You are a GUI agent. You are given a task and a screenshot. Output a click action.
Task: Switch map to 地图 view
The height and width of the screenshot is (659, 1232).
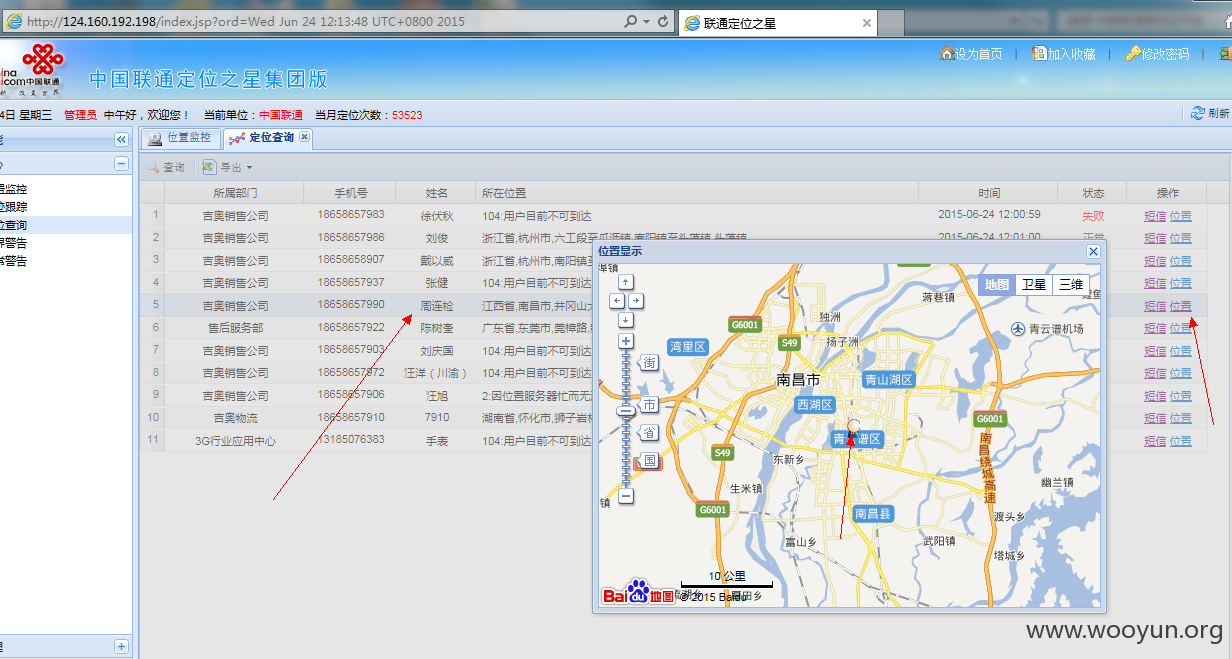pyautogui.click(x=996, y=284)
